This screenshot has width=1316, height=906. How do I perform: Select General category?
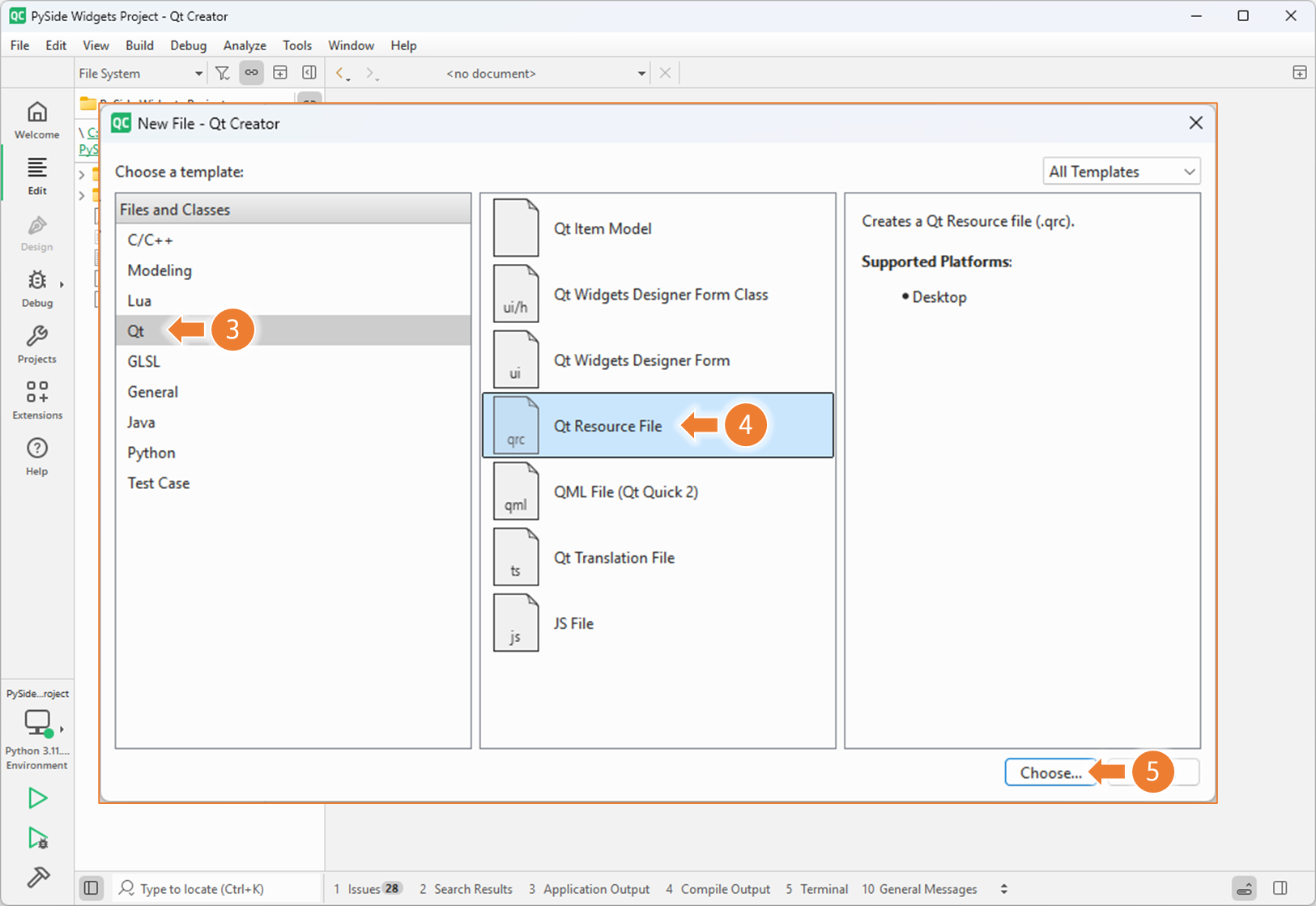pyautogui.click(x=293, y=392)
